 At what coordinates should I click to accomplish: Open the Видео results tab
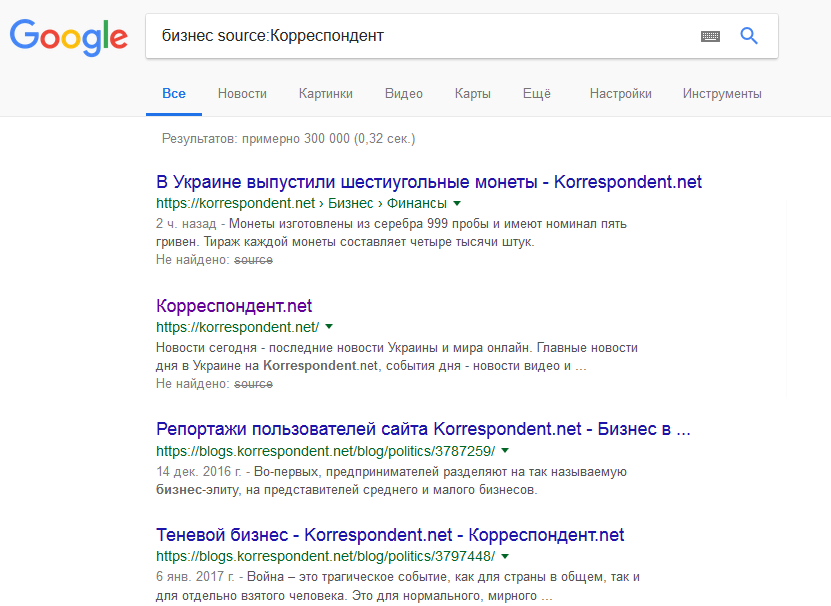click(403, 94)
